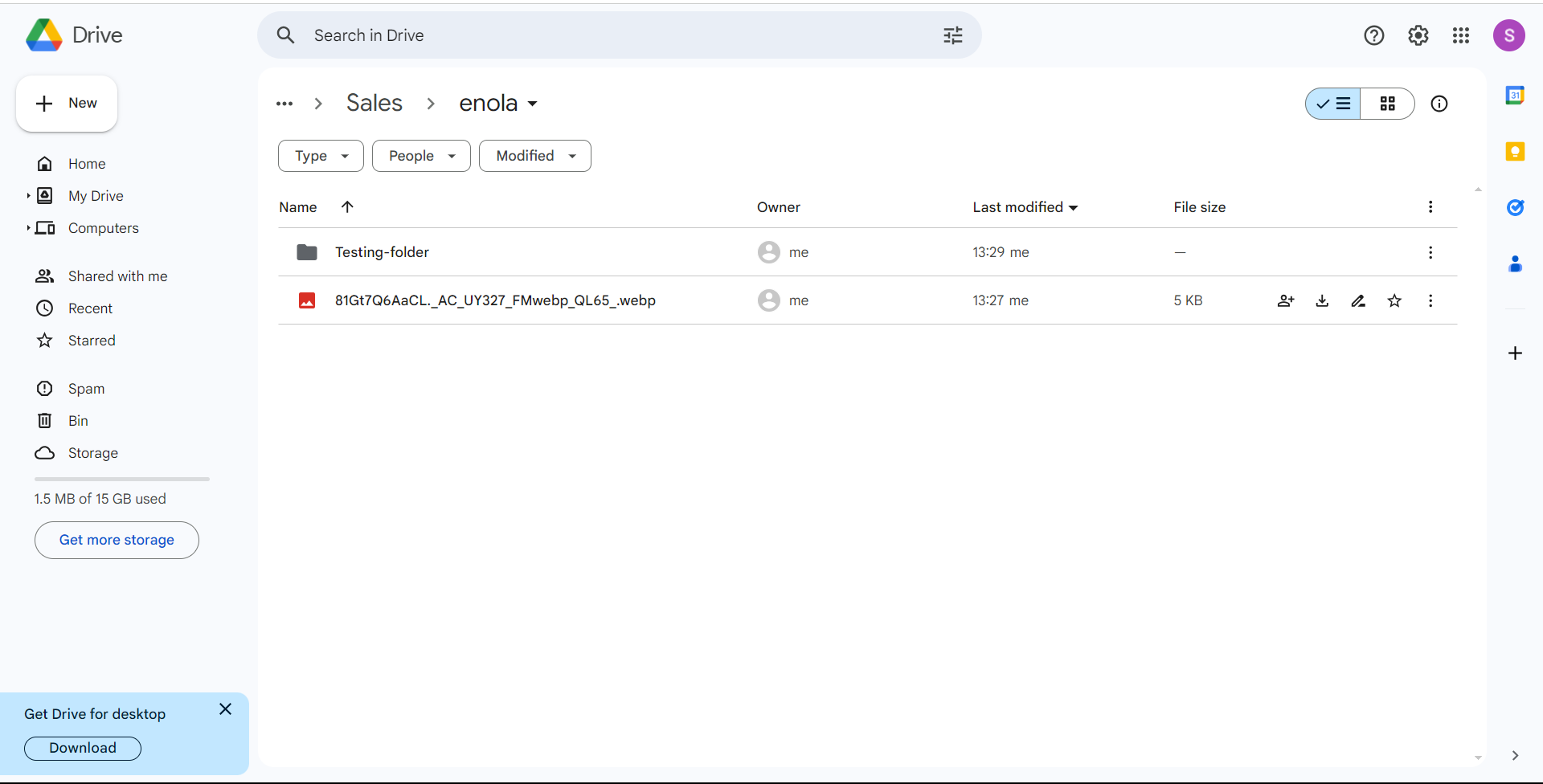
Task: Download the webp file using row icon
Action: click(x=1322, y=300)
